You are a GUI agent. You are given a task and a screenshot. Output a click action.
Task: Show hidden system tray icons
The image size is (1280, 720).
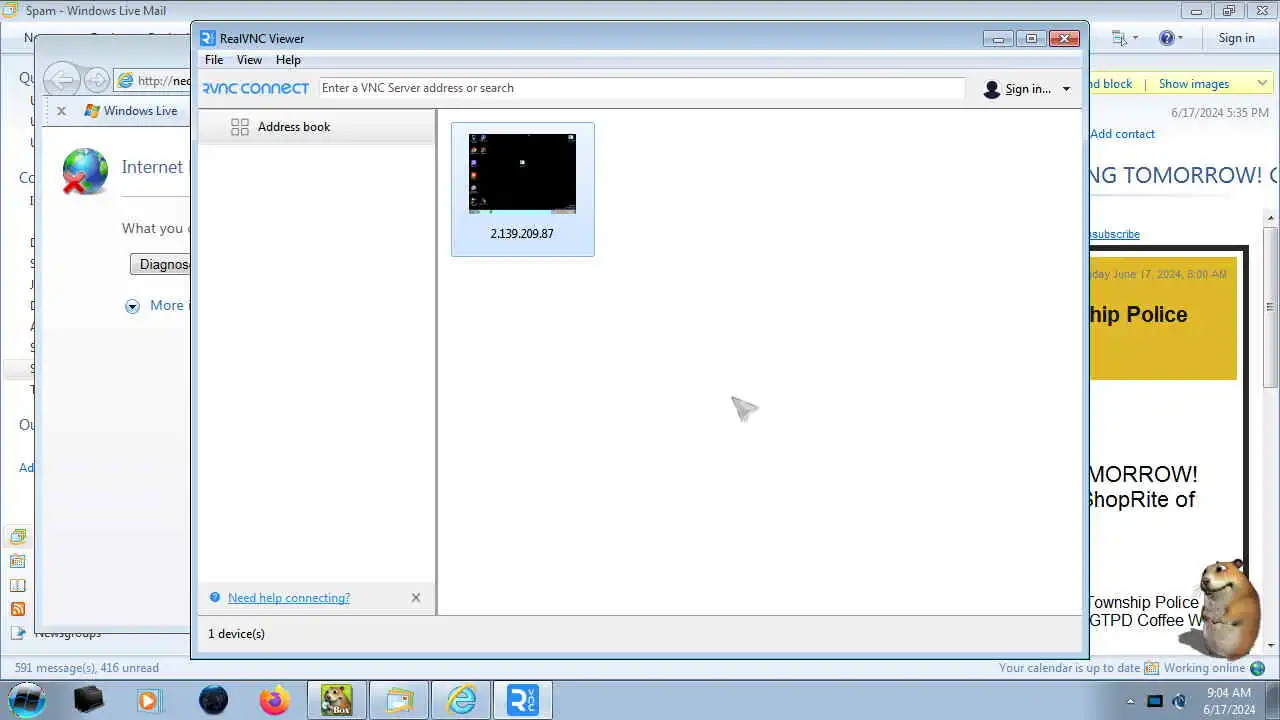pos(1131,701)
